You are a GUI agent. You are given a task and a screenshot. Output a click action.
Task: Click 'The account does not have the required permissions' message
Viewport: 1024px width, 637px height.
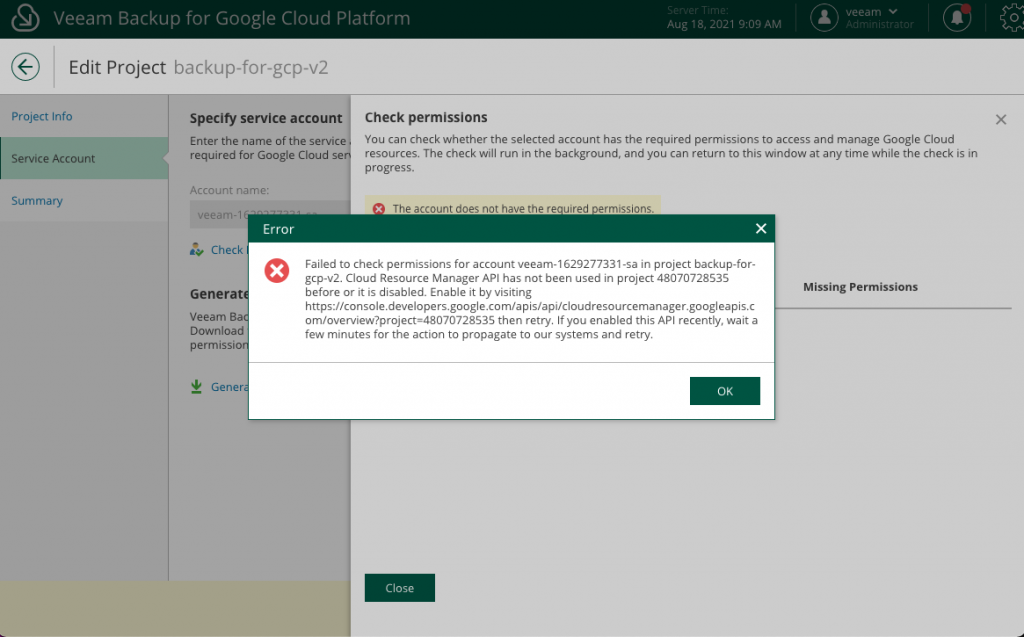point(523,209)
